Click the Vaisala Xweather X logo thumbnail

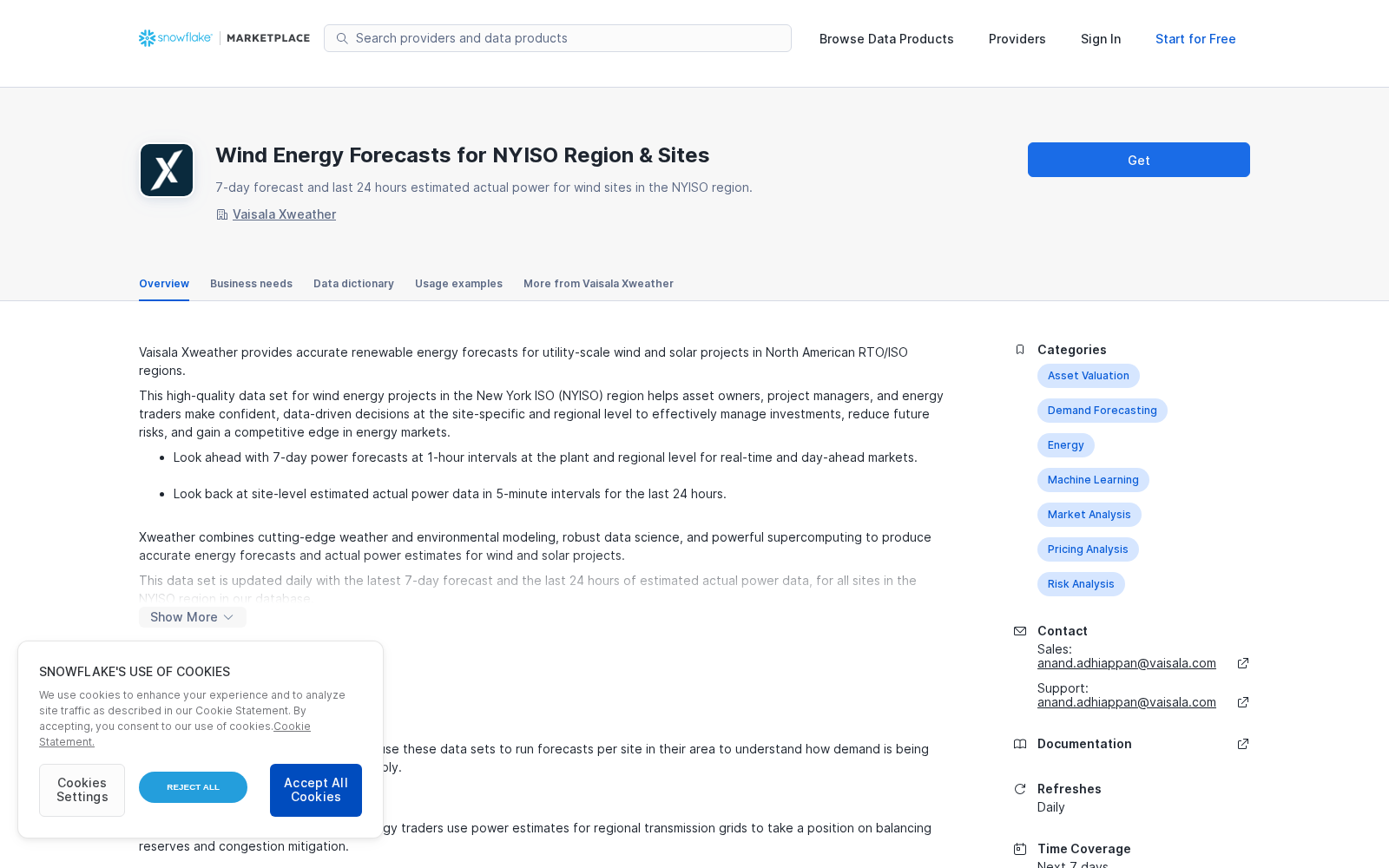point(167,170)
